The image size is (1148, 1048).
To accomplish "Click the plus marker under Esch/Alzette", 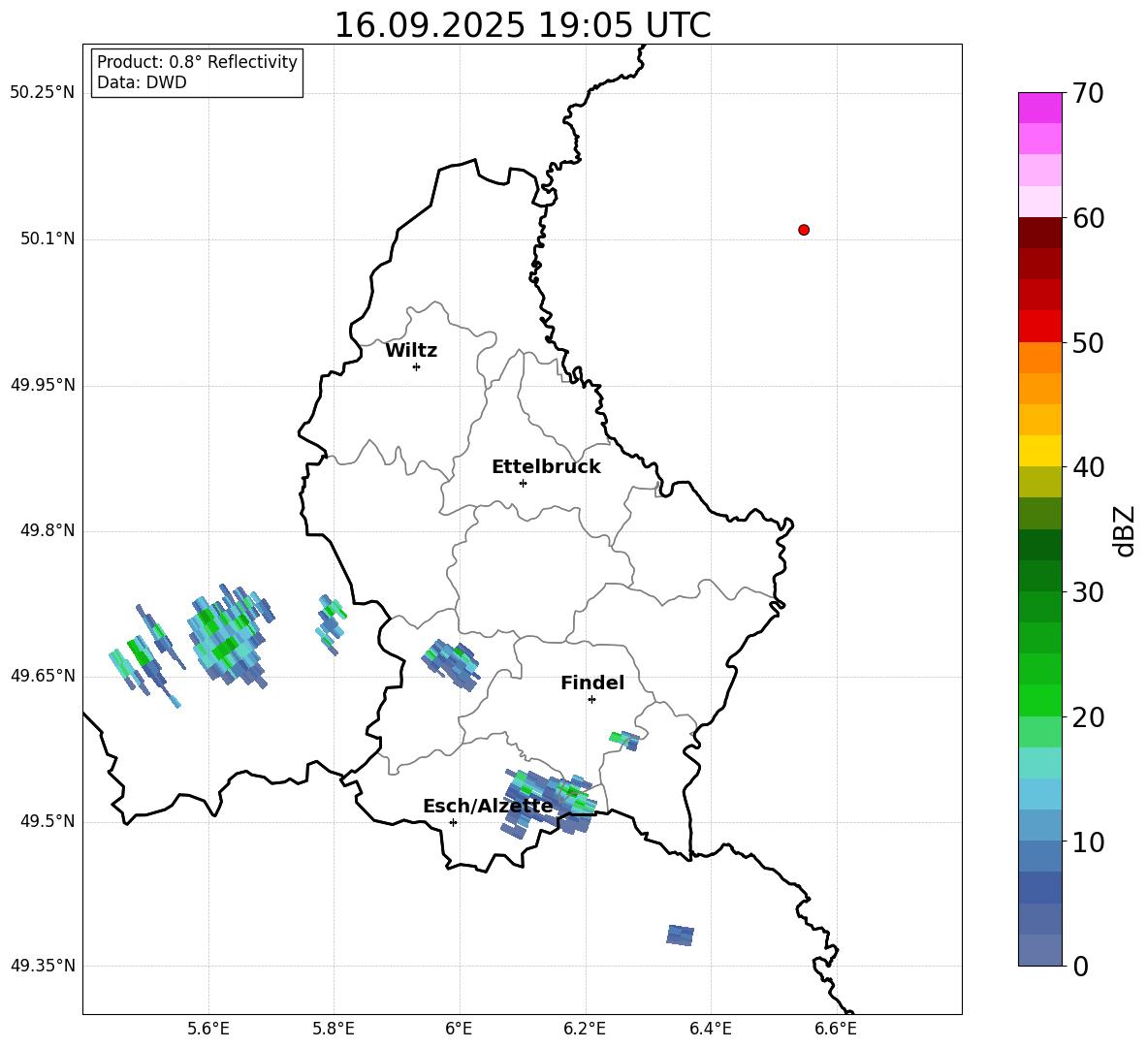I will pos(453,822).
